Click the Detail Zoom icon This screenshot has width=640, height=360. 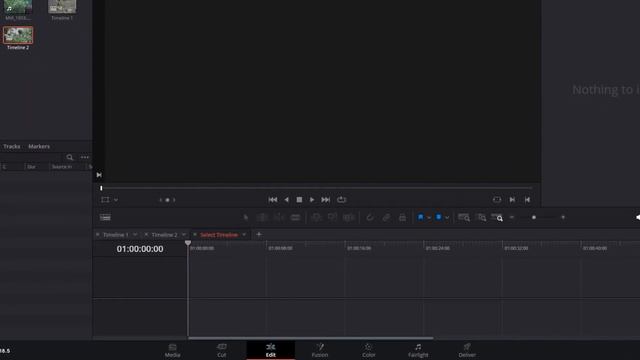point(482,218)
